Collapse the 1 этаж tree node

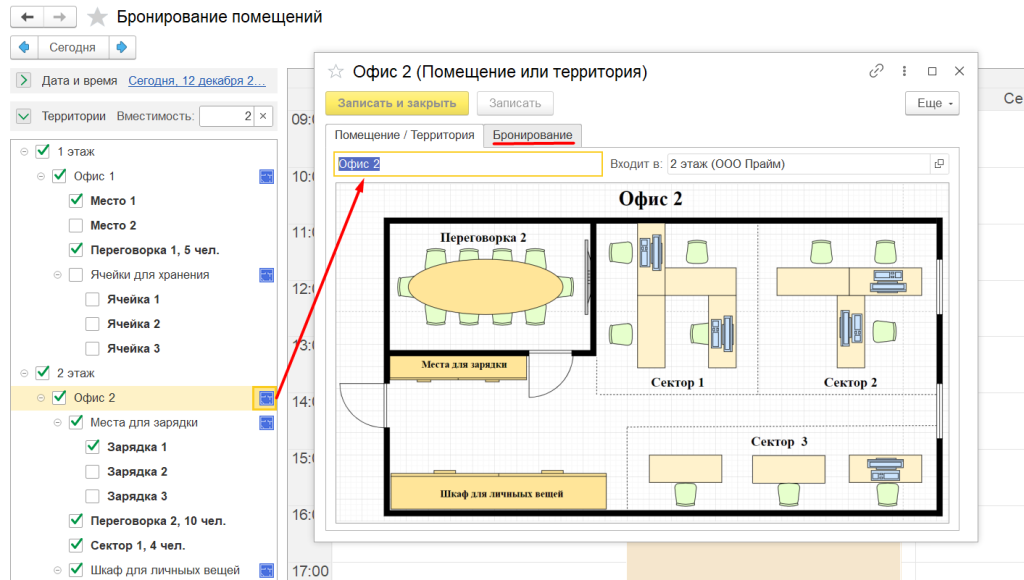24,152
